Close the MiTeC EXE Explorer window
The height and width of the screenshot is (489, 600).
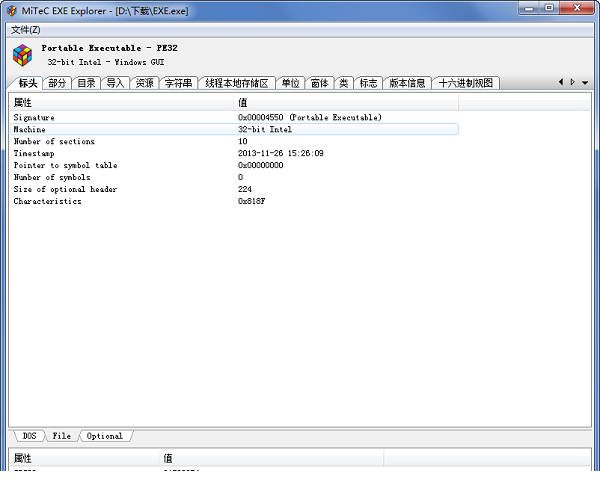coord(577,8)
